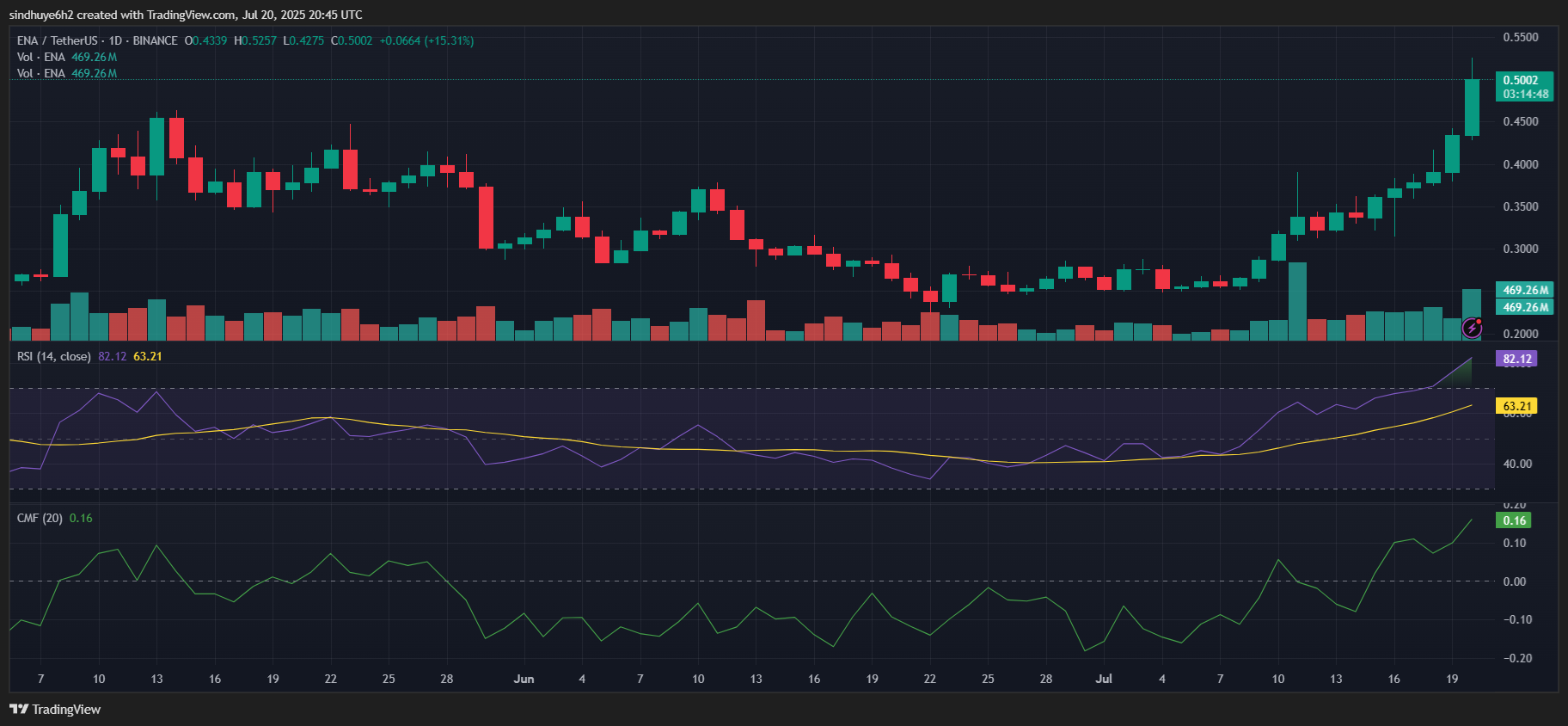The image size is (1568, 726).
Task: Click the +0.0664 (+15.31%) change value
Action: click(x=426, y=40)
